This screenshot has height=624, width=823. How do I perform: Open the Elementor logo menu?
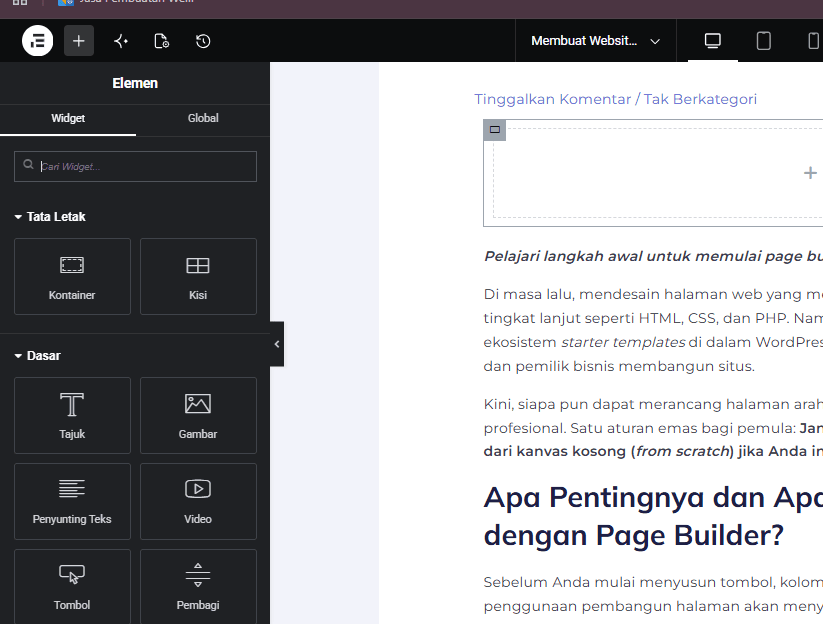(37, 40)
